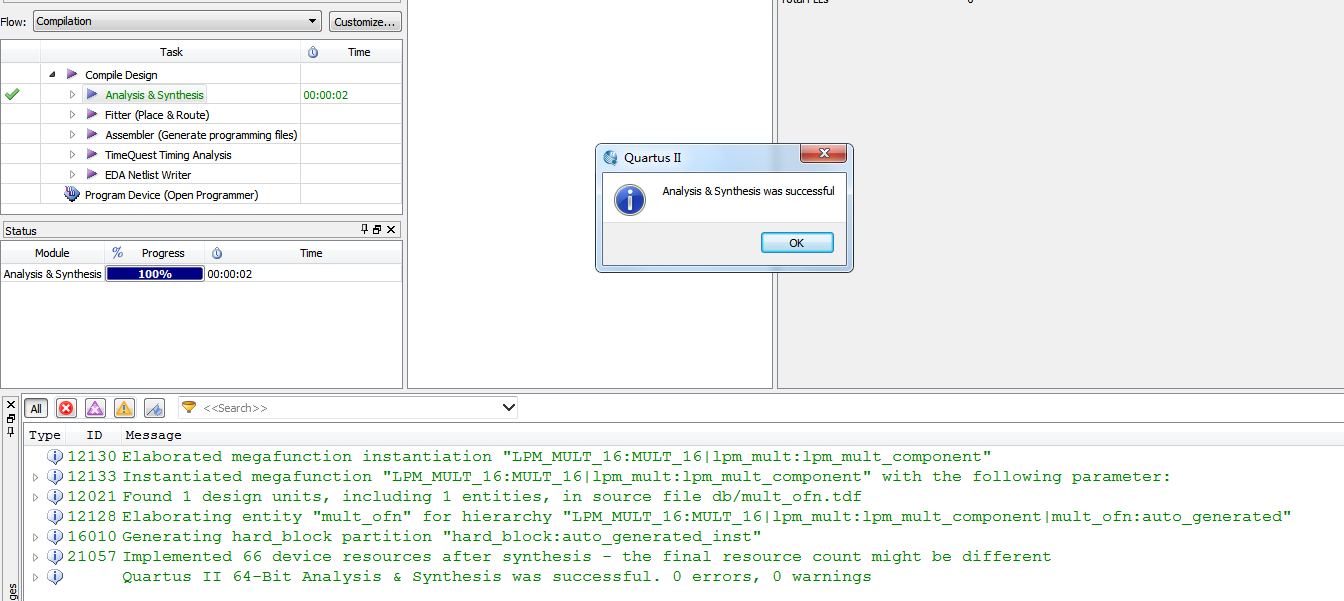Click the TimeQuest Timing Analysis play icon
1344x601 pixels.
pos(92,155)
